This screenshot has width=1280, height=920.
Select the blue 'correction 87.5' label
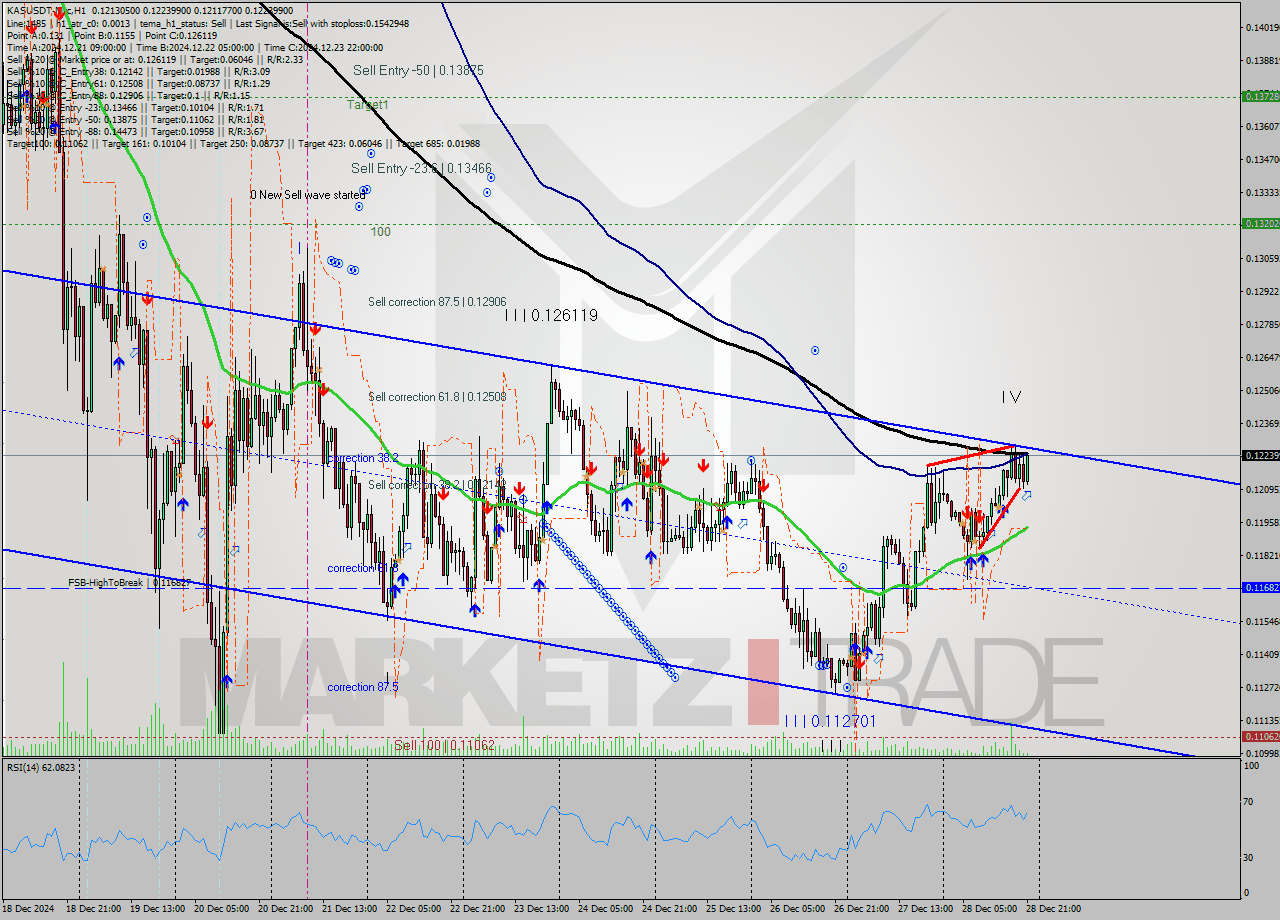(x=362, y=687)
